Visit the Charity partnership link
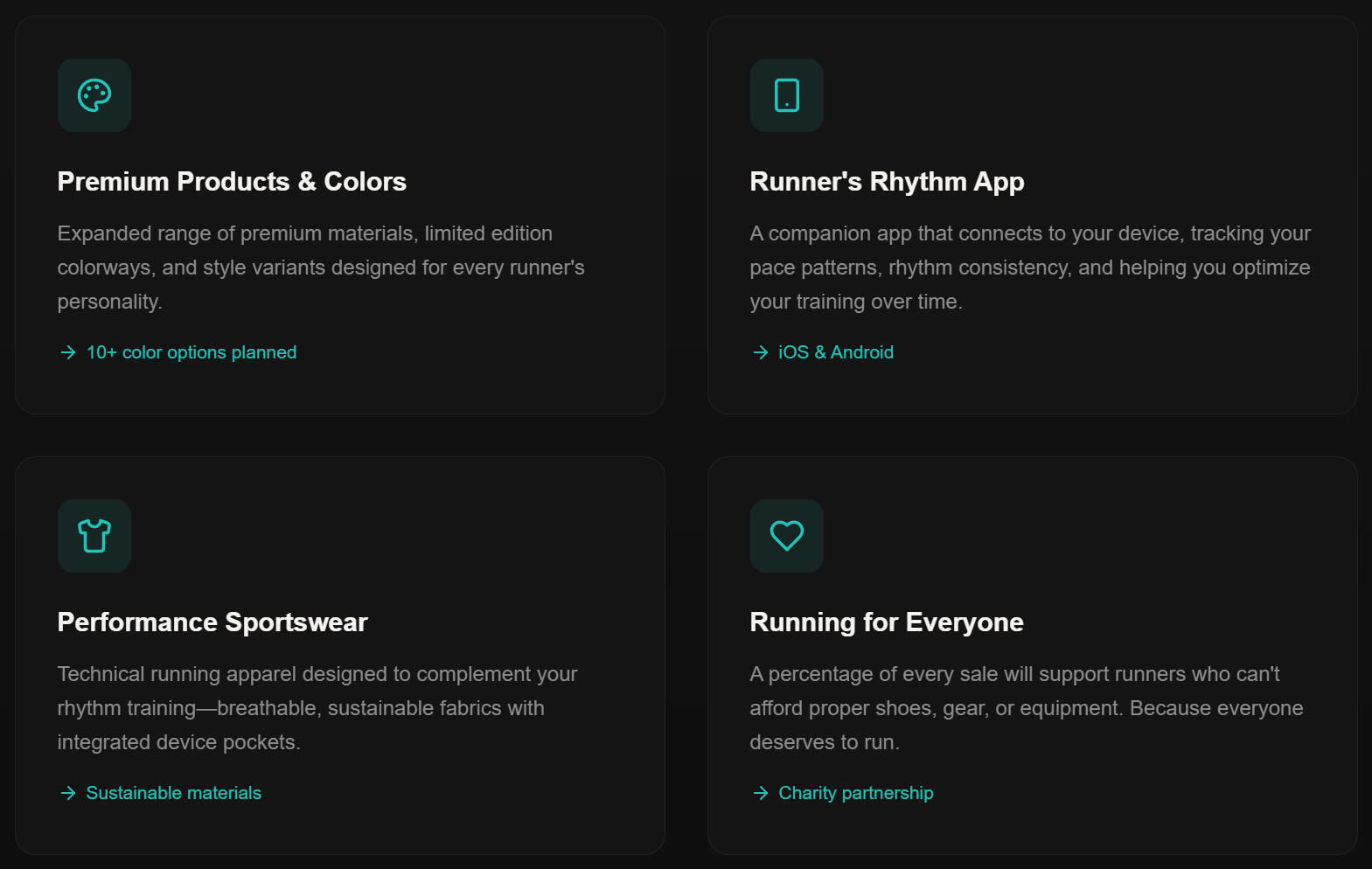Screen dimensions: 1372x869 (856, 793)
